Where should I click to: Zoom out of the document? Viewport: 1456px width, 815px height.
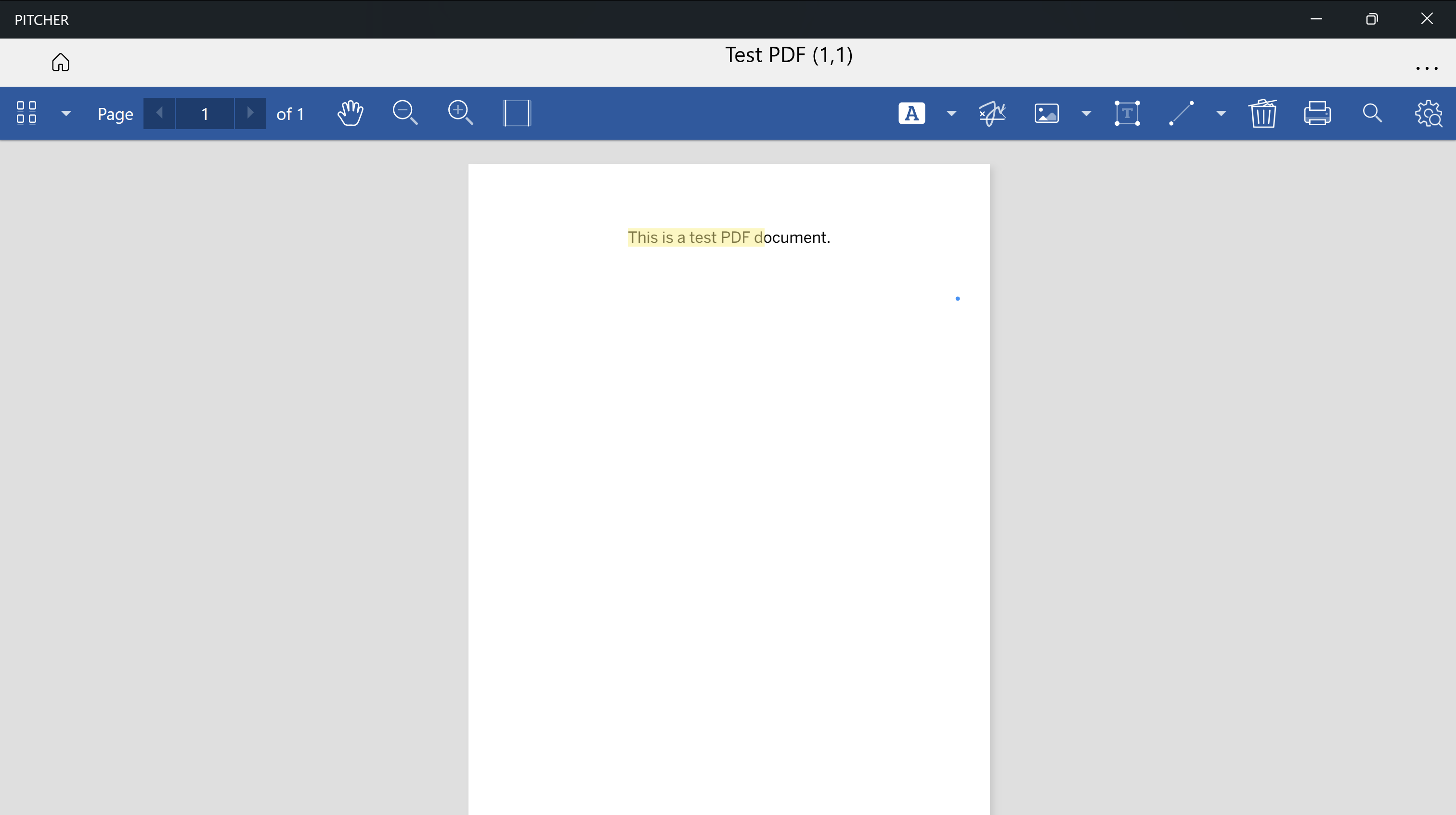[405, 113]
